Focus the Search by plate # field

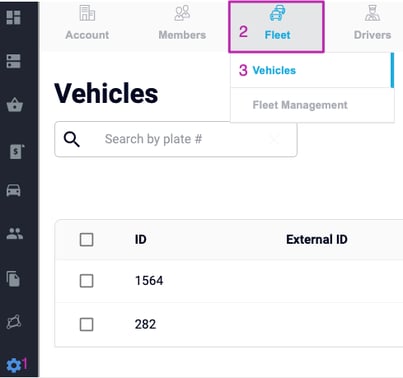(x=176, y=139)
